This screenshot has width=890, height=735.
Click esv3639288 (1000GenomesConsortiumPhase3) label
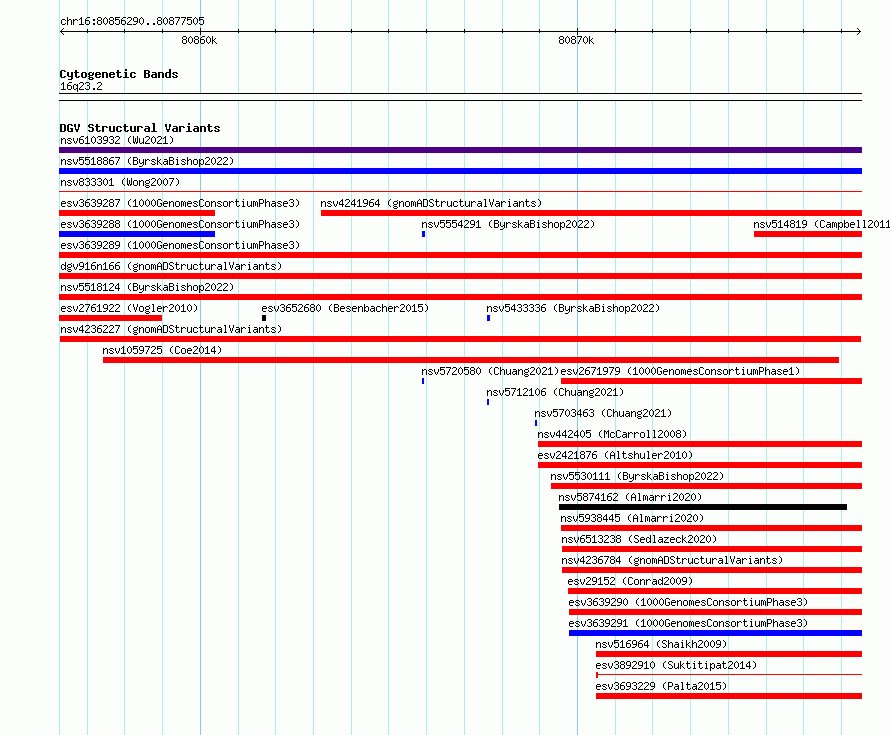tap(180, 224)
